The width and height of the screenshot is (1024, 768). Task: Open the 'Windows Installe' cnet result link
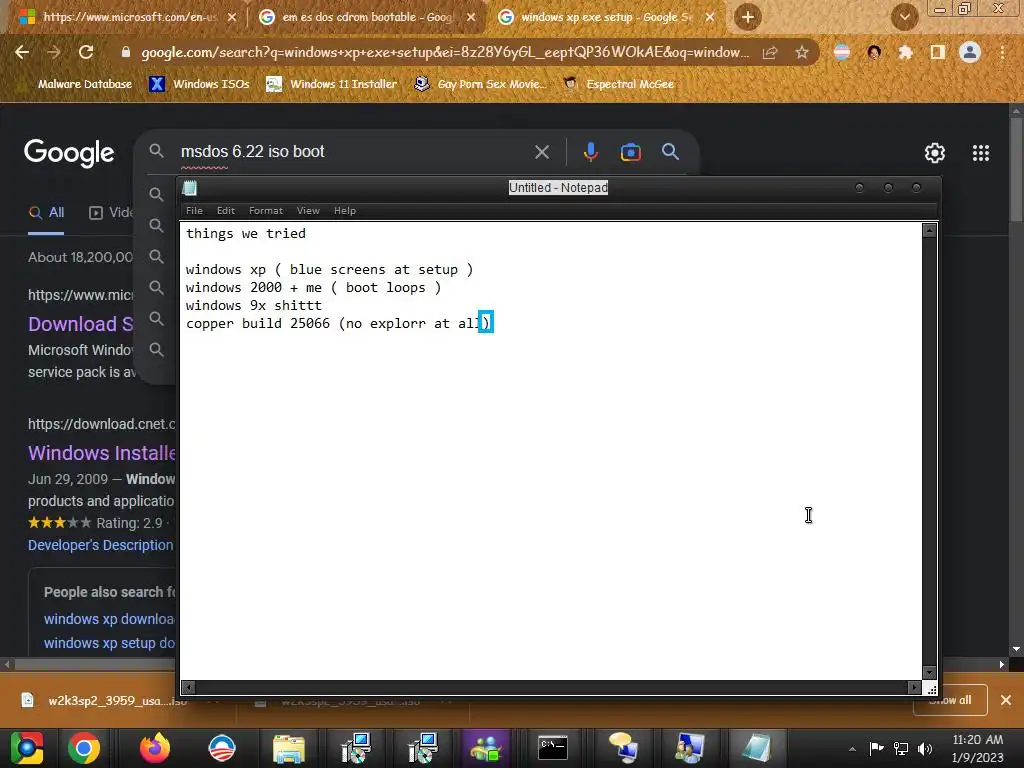tap(102, 453)
